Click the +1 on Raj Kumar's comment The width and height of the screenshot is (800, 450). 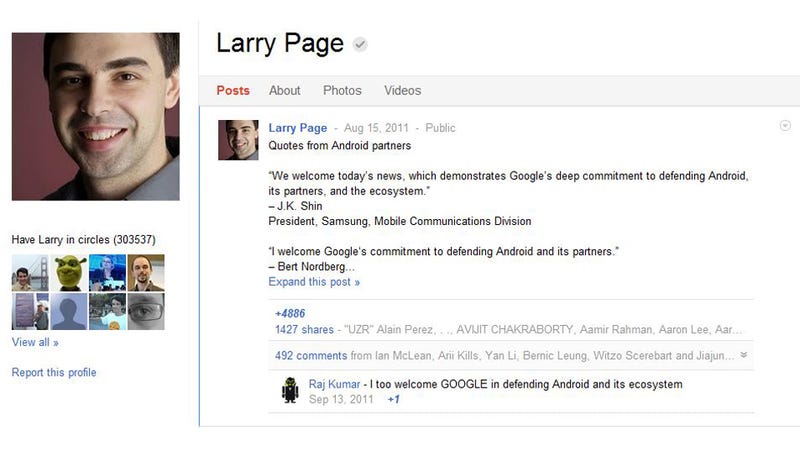[x=393, y=399]
